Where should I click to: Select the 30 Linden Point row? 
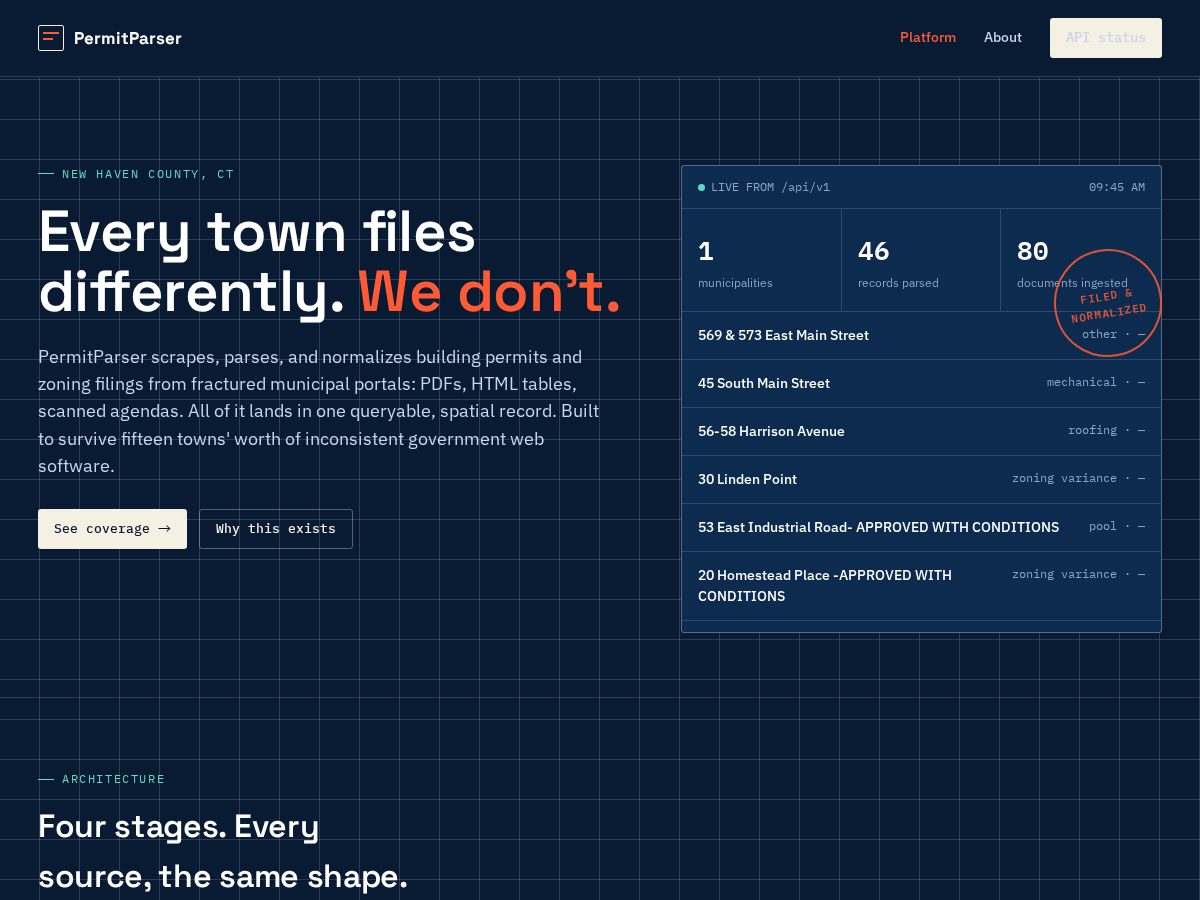(921, 480)
